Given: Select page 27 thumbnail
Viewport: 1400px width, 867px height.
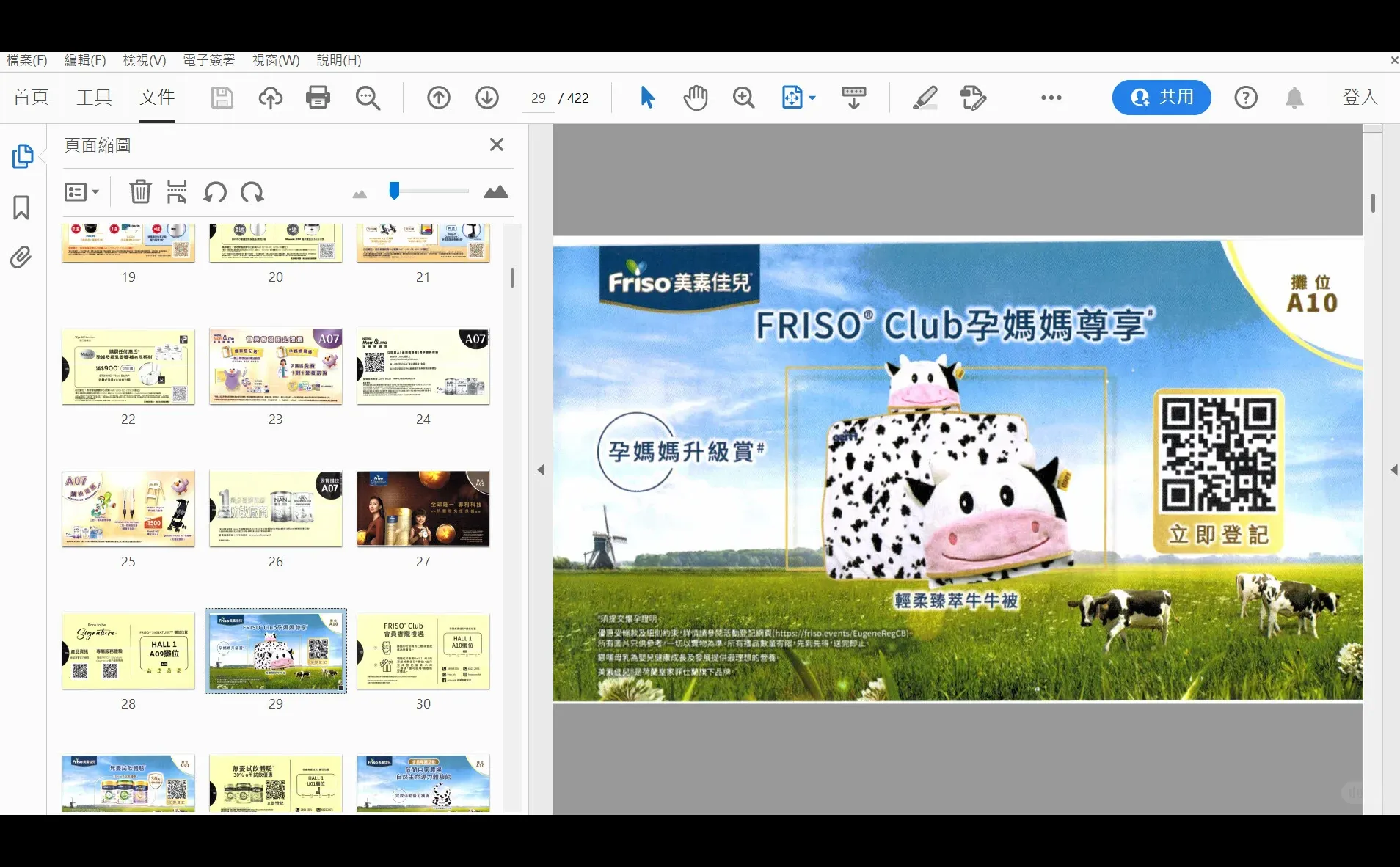Looking at the screenshot, I should (x=423, y=508).
